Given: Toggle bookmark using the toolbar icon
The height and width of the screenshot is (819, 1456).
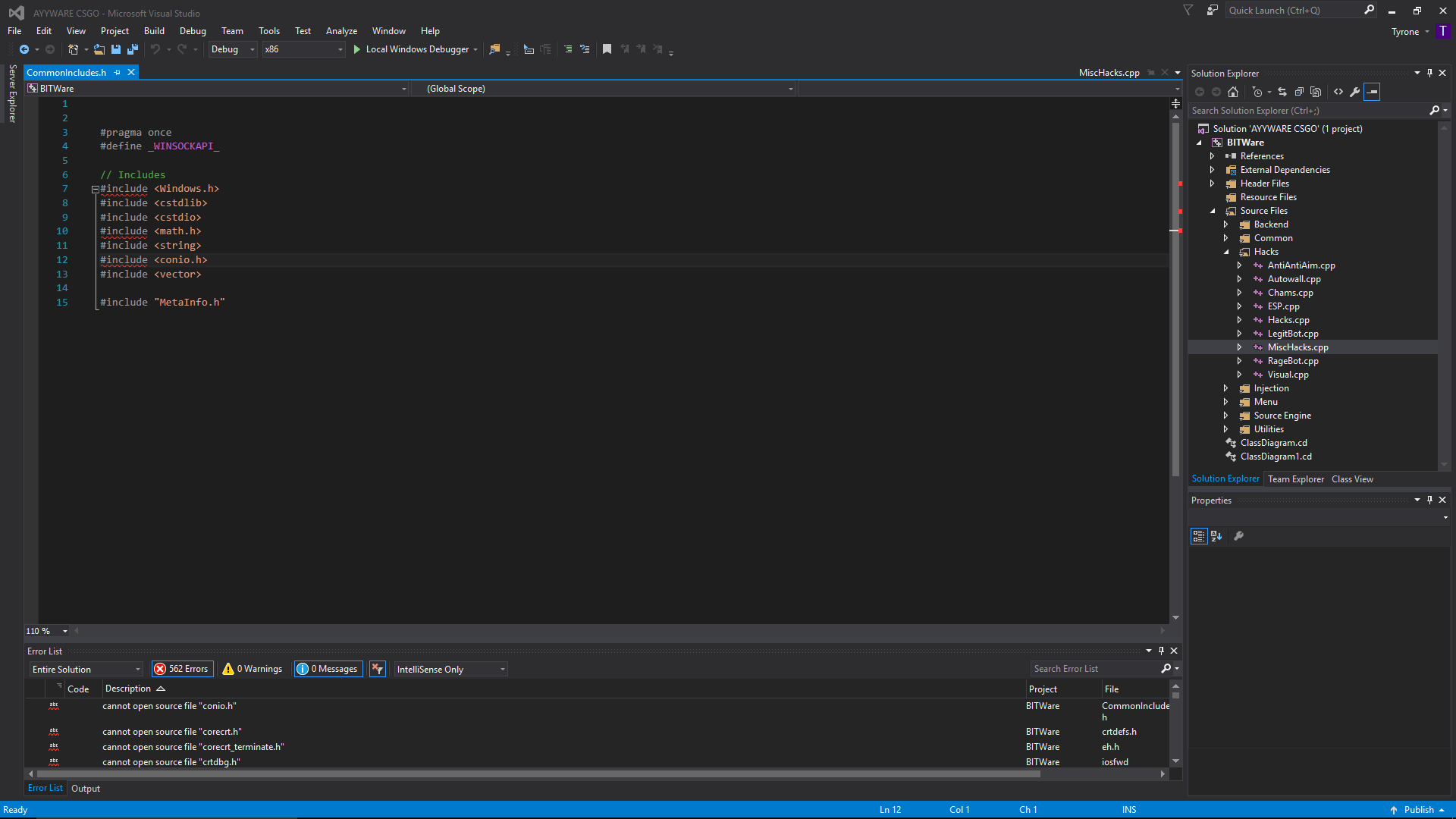Looking at the screenshot, I should 607,49.
